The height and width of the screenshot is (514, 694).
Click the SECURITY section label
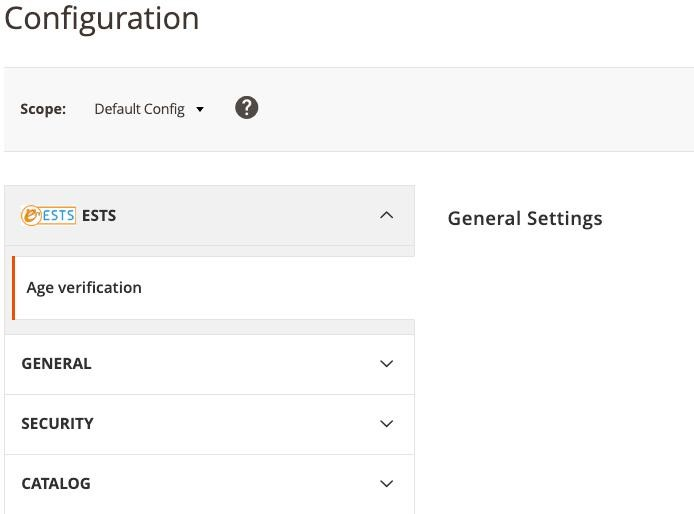(x=57, y=424)
